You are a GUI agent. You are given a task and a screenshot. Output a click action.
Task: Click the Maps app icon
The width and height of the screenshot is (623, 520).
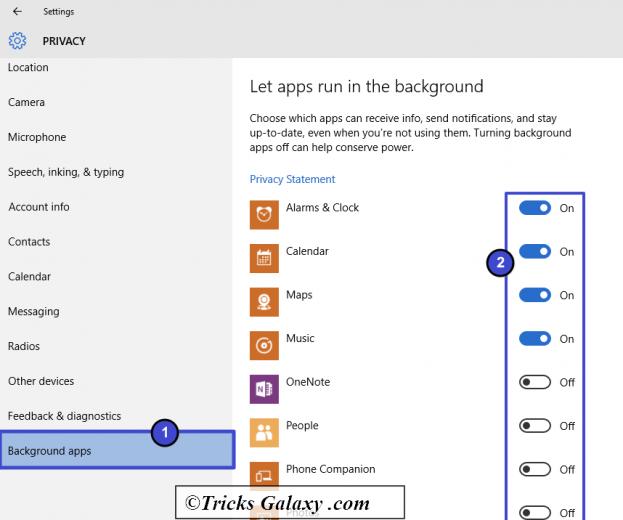coord(264,301)
